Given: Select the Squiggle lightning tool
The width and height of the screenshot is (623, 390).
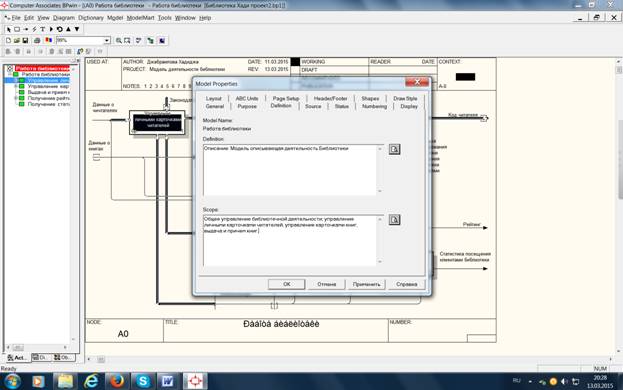Looking at the screenshot, I should pos(34,29).
